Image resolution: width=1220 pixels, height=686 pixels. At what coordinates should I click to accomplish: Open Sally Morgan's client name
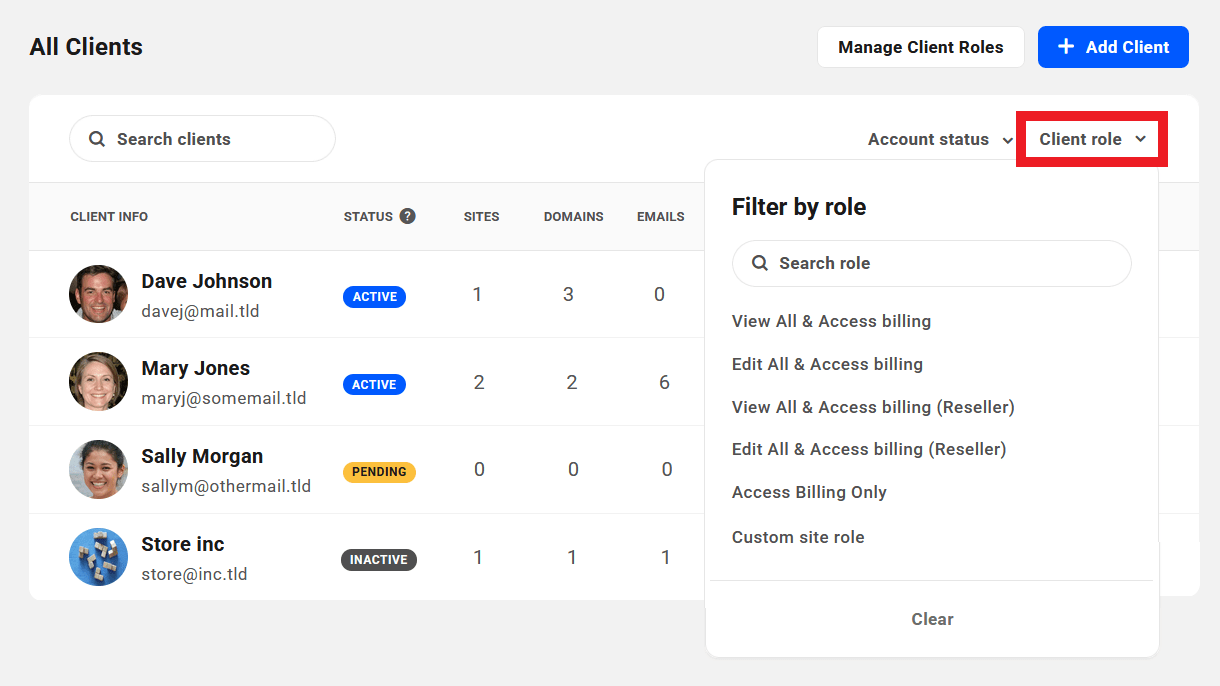tap(202, 456)
